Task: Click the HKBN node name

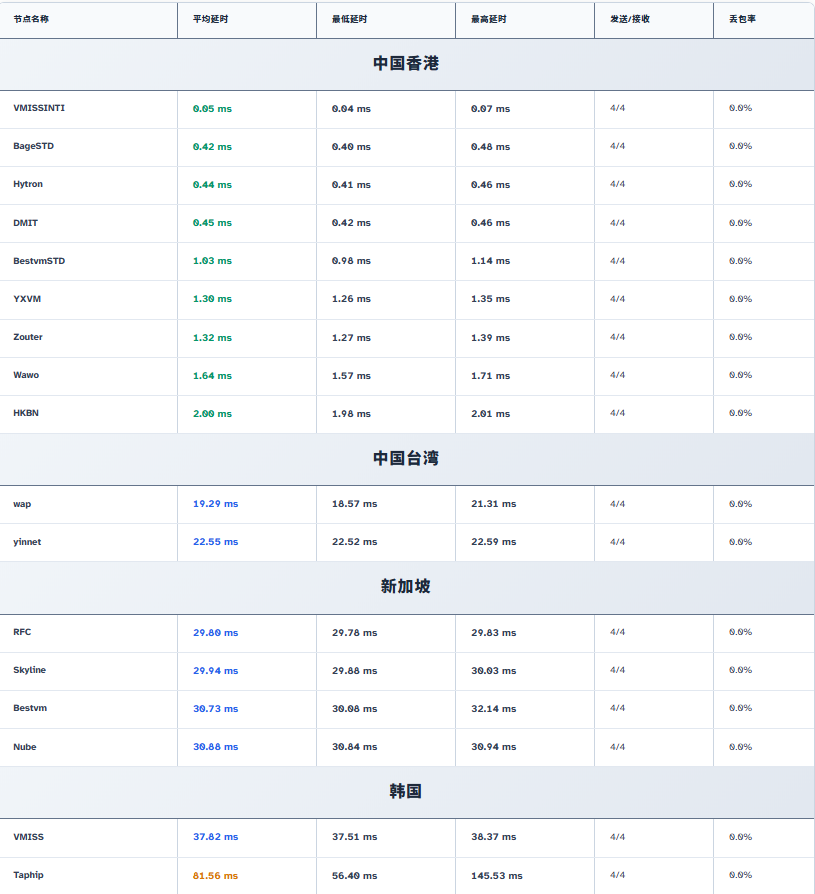Action: pos(26,413)
